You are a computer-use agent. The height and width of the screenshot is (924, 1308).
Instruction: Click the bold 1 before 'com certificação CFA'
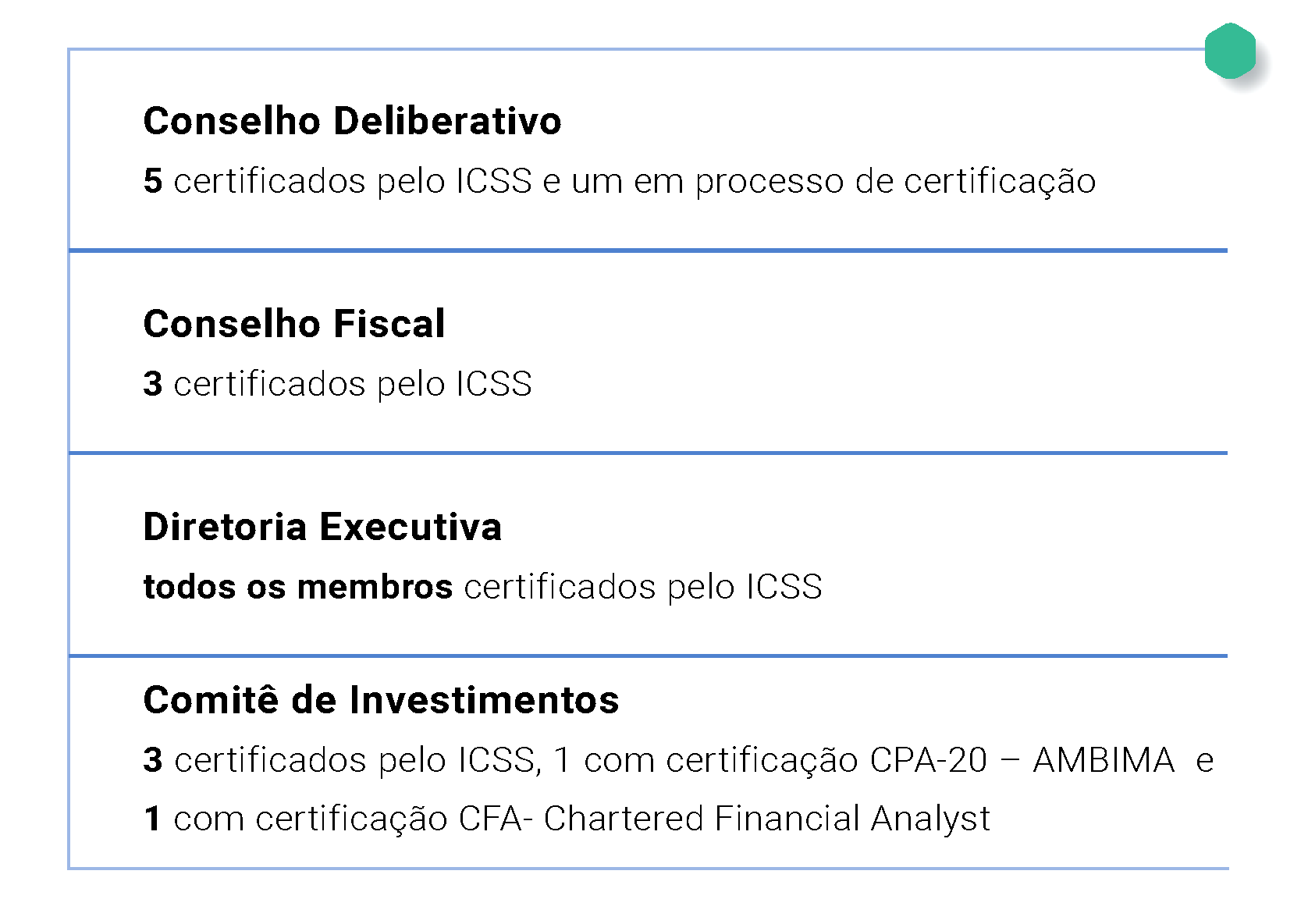pos(153,819)
